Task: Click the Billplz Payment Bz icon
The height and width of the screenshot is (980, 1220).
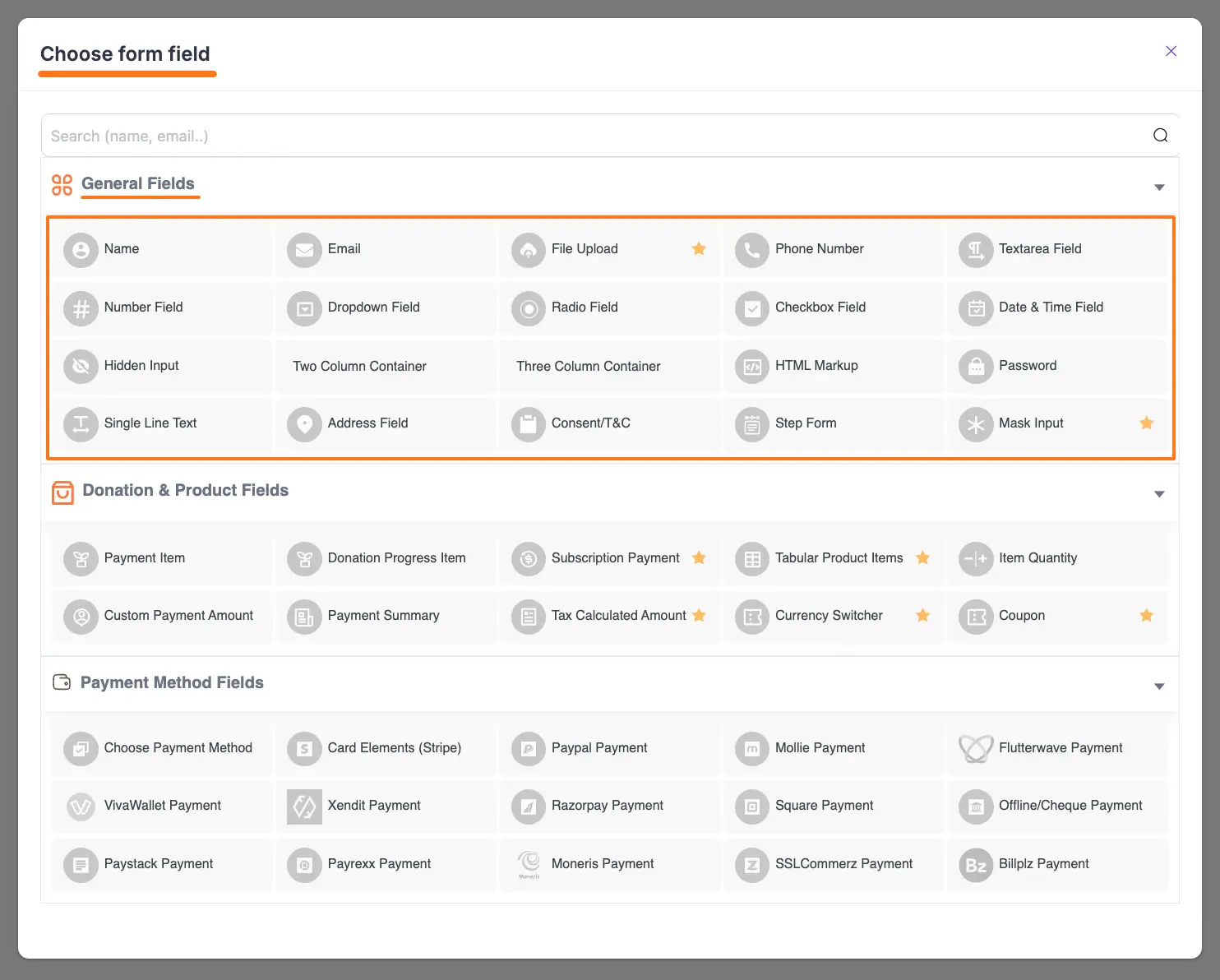Action: (x=976, y=864)
